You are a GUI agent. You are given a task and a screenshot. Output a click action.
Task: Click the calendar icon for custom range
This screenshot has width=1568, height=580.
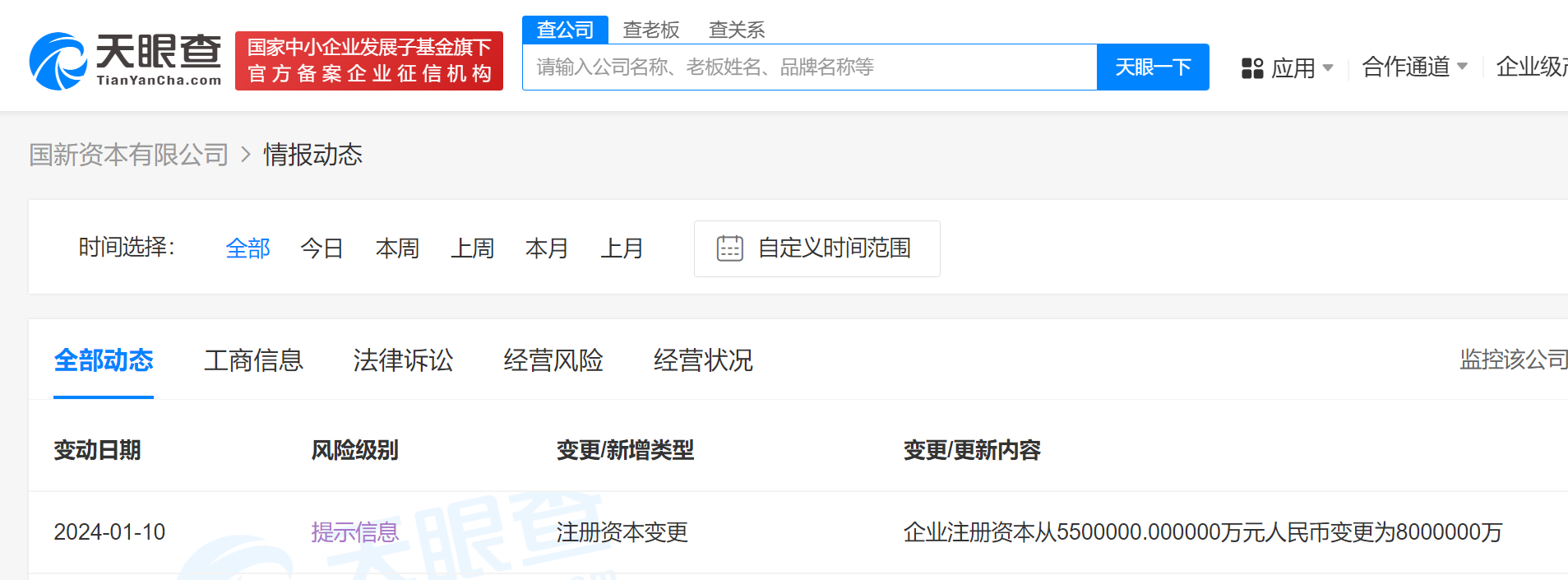[x=729, y=248]
